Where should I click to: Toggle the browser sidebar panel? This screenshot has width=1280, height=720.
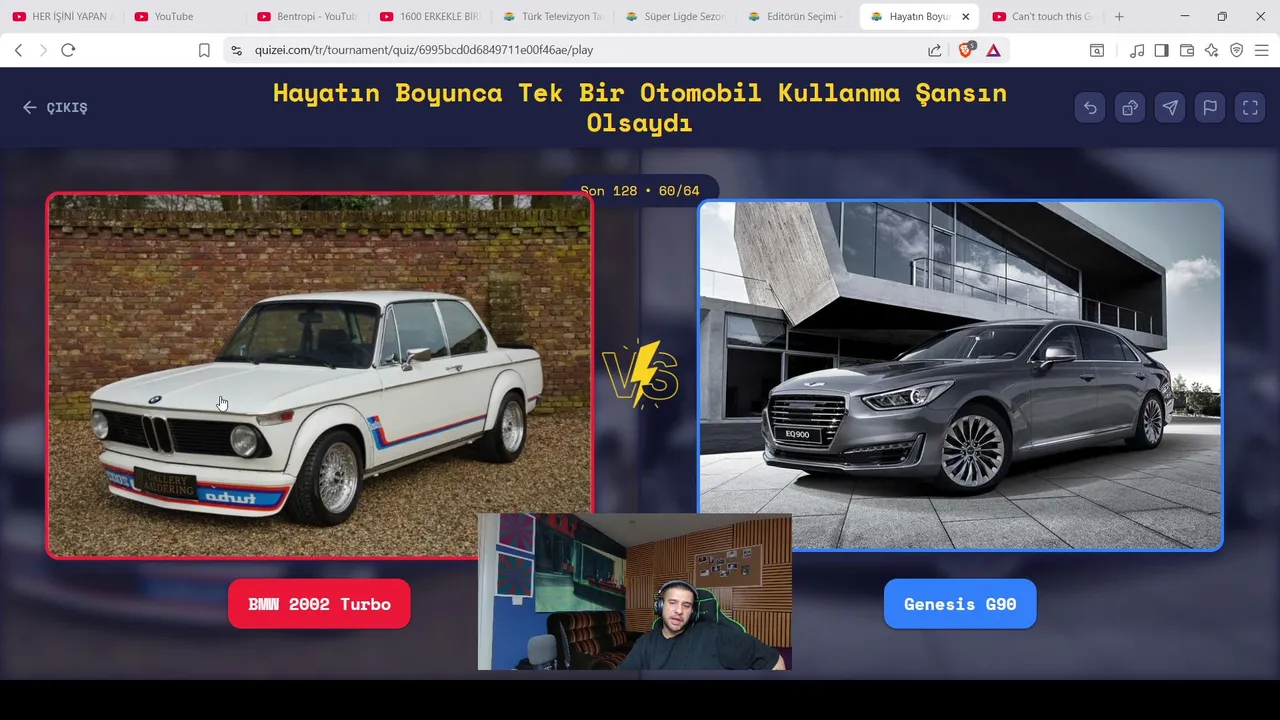click(x=1161, y=50)
